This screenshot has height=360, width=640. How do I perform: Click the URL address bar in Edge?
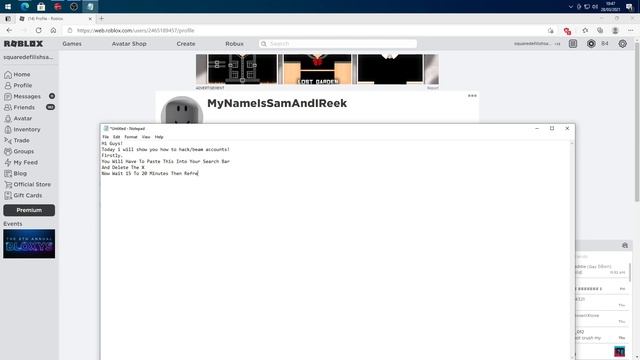pos(302,31)
